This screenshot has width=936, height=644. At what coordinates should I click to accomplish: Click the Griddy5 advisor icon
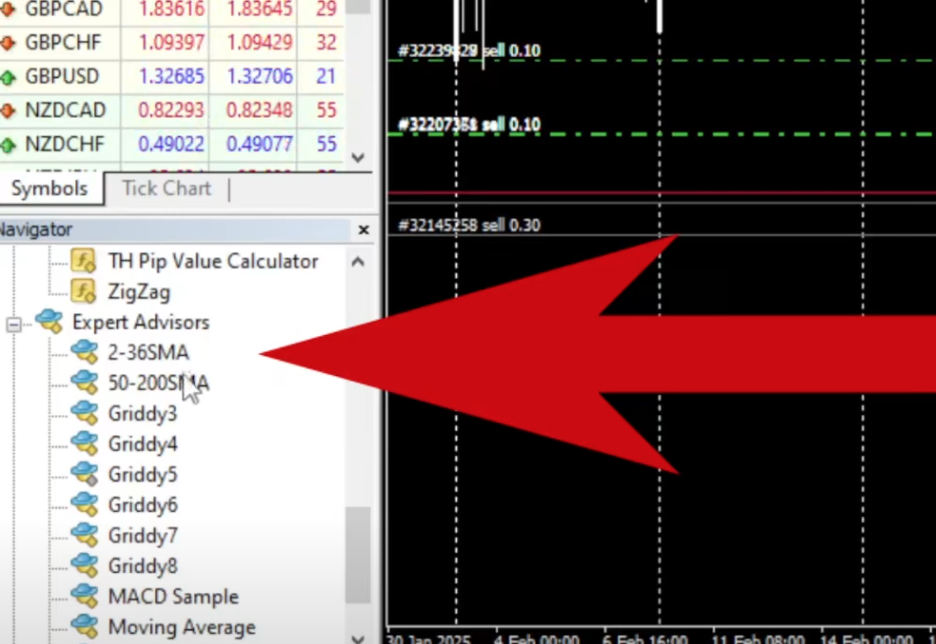click(84, 473)
